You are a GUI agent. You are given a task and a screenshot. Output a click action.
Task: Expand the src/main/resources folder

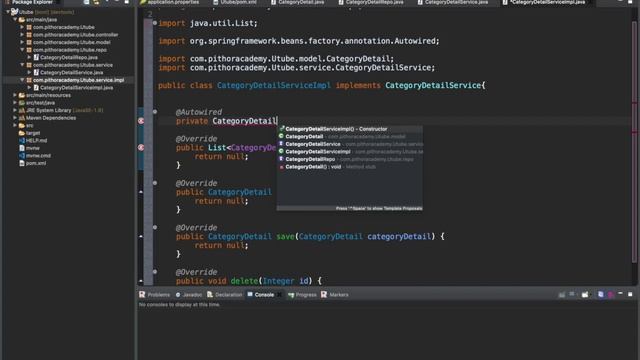click(x=15, y=95)
